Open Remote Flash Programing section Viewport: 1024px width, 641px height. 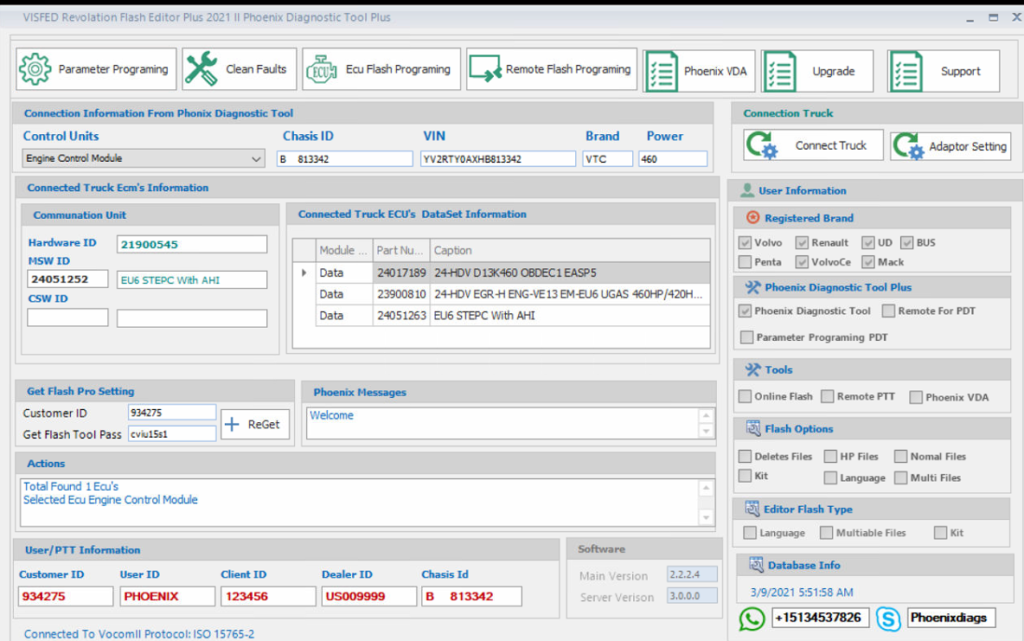click(x=551, y=69)
